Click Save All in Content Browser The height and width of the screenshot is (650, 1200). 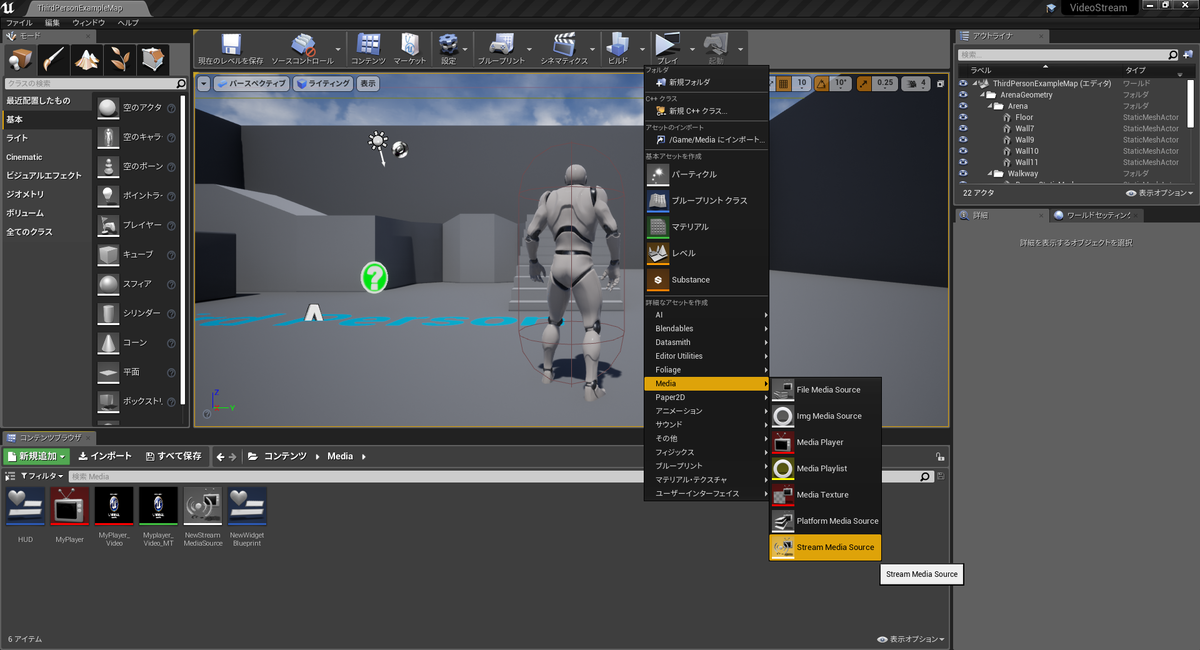[x=173, y=456]
